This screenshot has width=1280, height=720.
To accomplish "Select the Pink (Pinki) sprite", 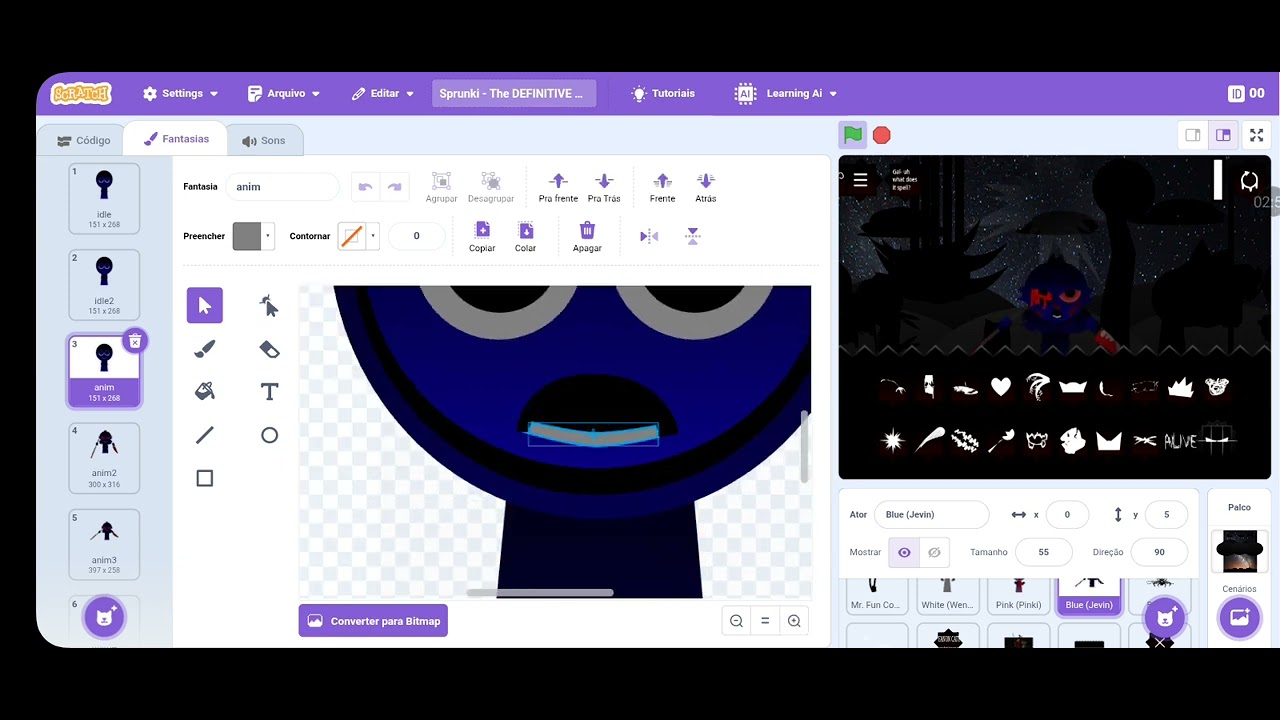I will tap(1019, 596).
